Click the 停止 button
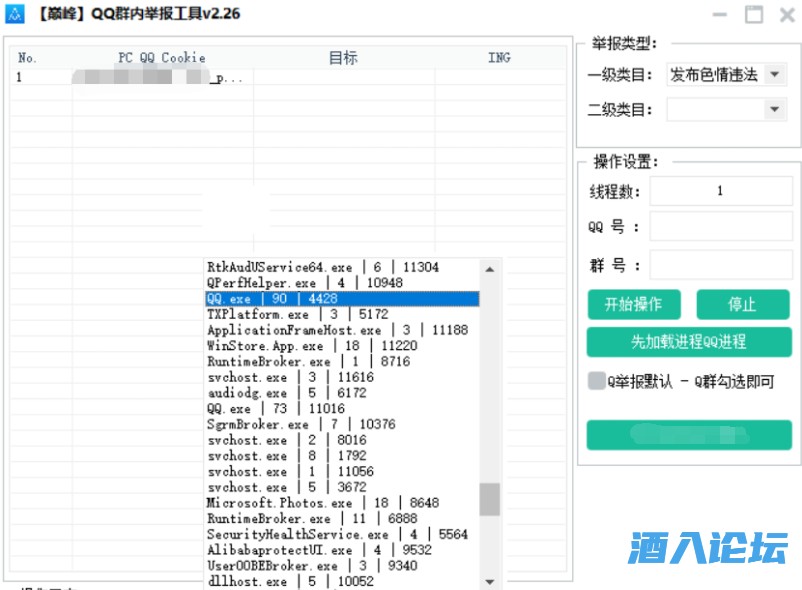This screenshot has height=590, width=802. [743, 305]
